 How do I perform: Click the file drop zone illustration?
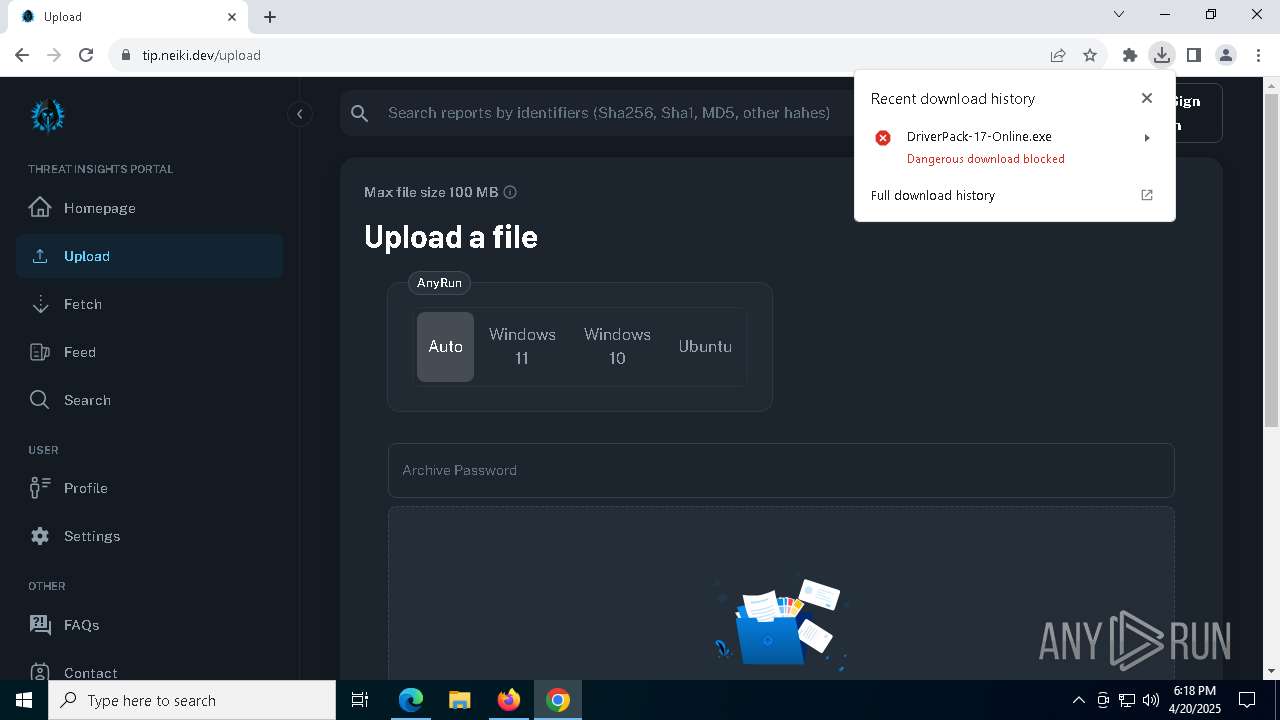(780, 622)
